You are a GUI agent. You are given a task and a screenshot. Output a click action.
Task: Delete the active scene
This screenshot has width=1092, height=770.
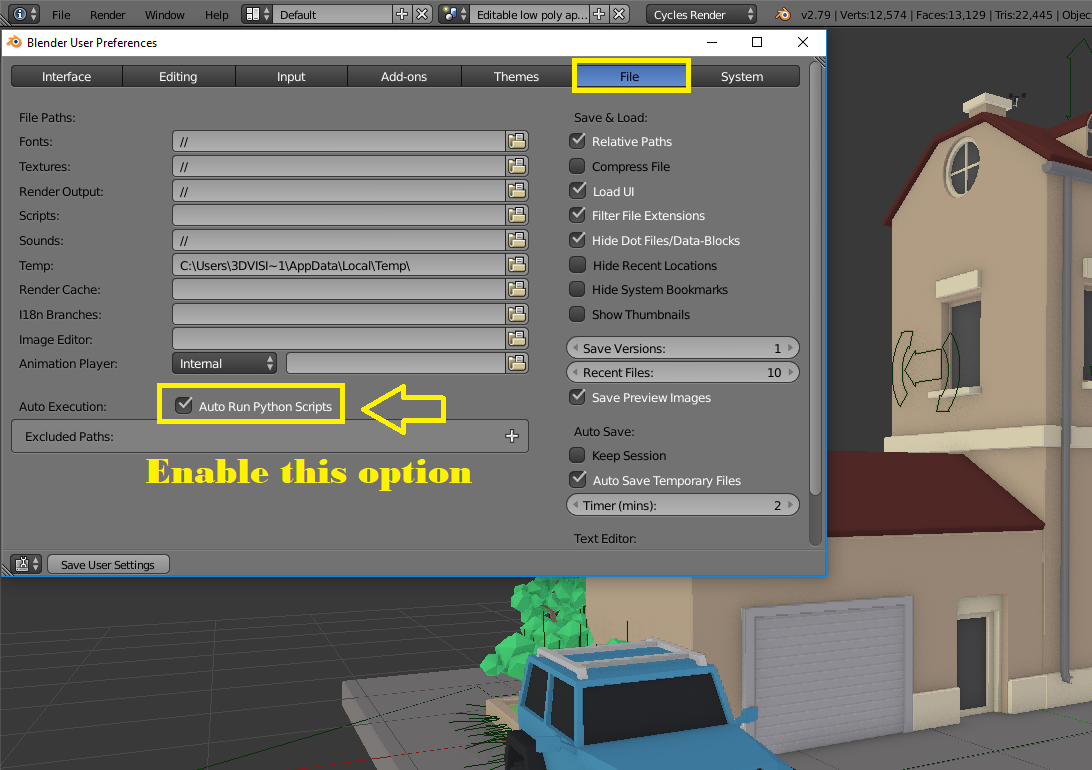[619, 14]
